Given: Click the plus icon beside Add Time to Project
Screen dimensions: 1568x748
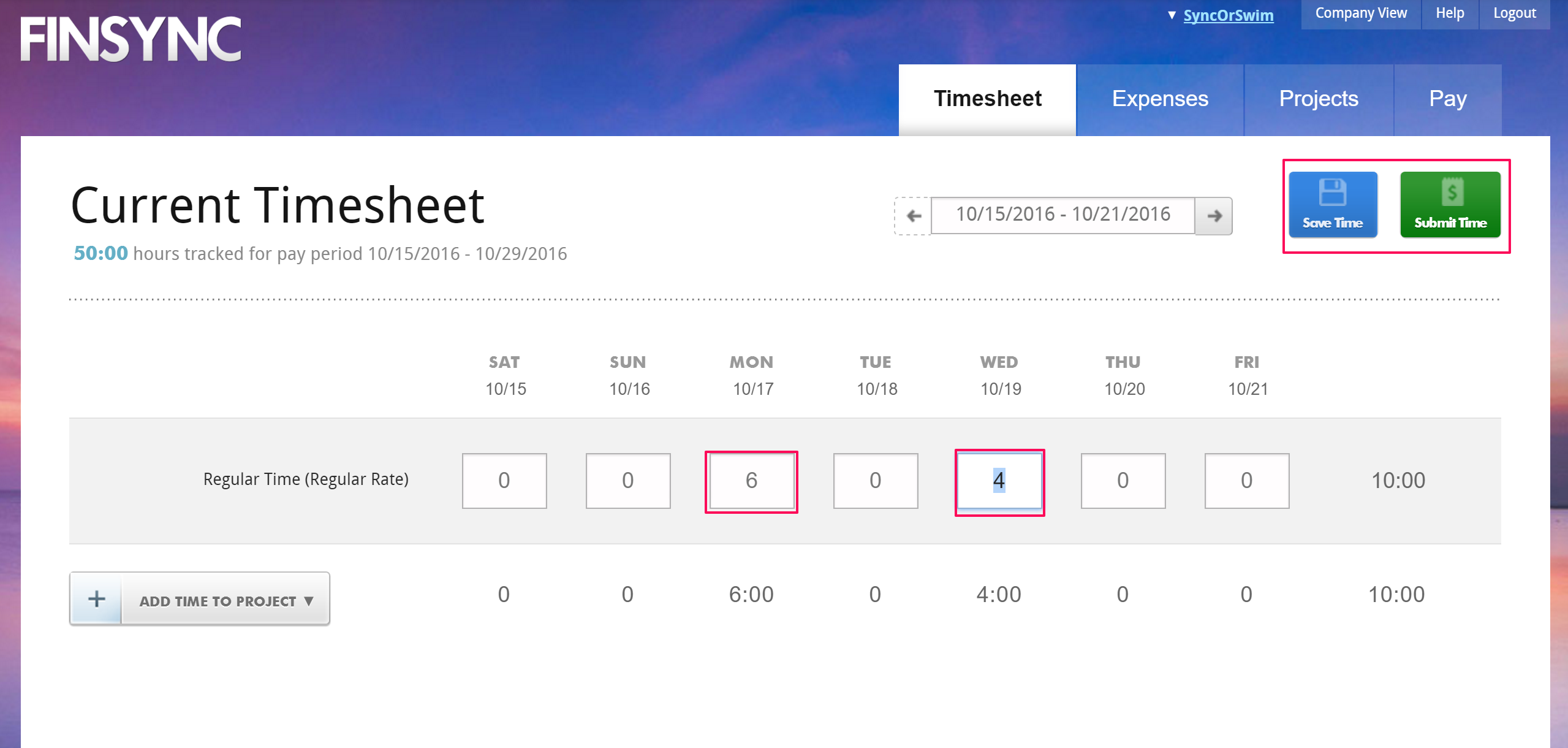Looking at the screenshot, I should tap(96, 599).
